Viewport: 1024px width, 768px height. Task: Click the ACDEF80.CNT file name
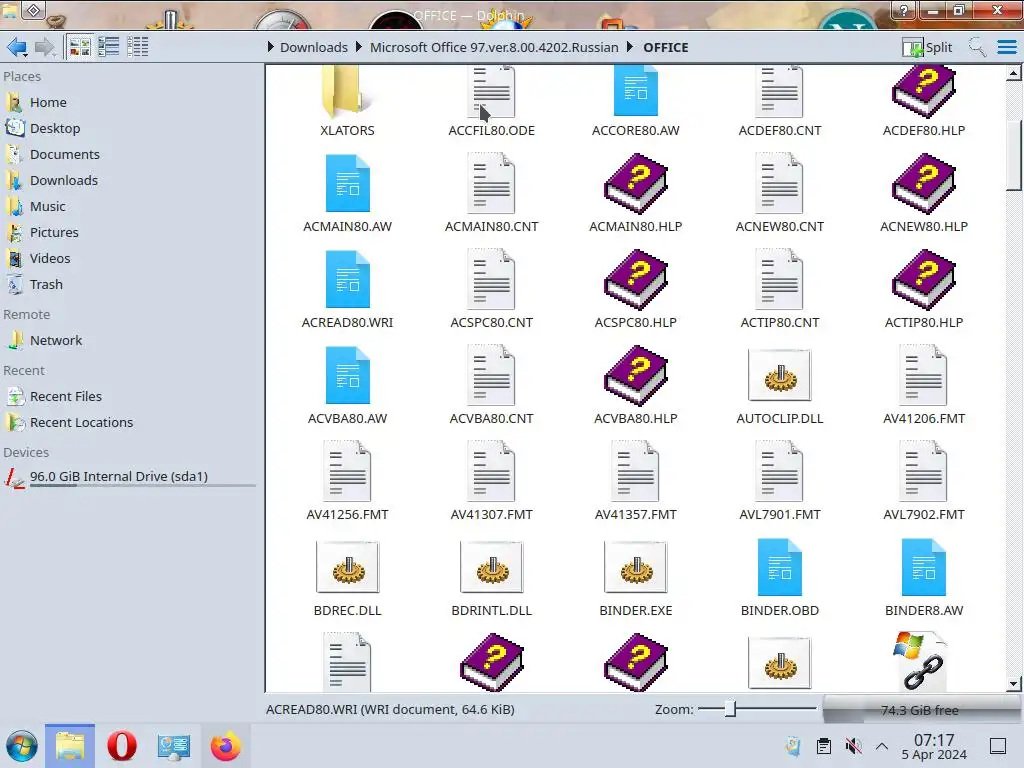[x=780, y=131]
